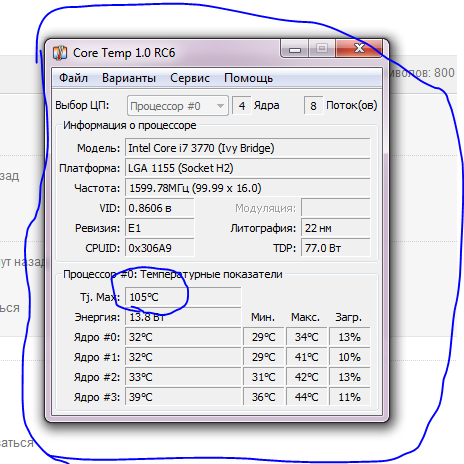Click the model field Intel Core i7 3770

[248, 148]
